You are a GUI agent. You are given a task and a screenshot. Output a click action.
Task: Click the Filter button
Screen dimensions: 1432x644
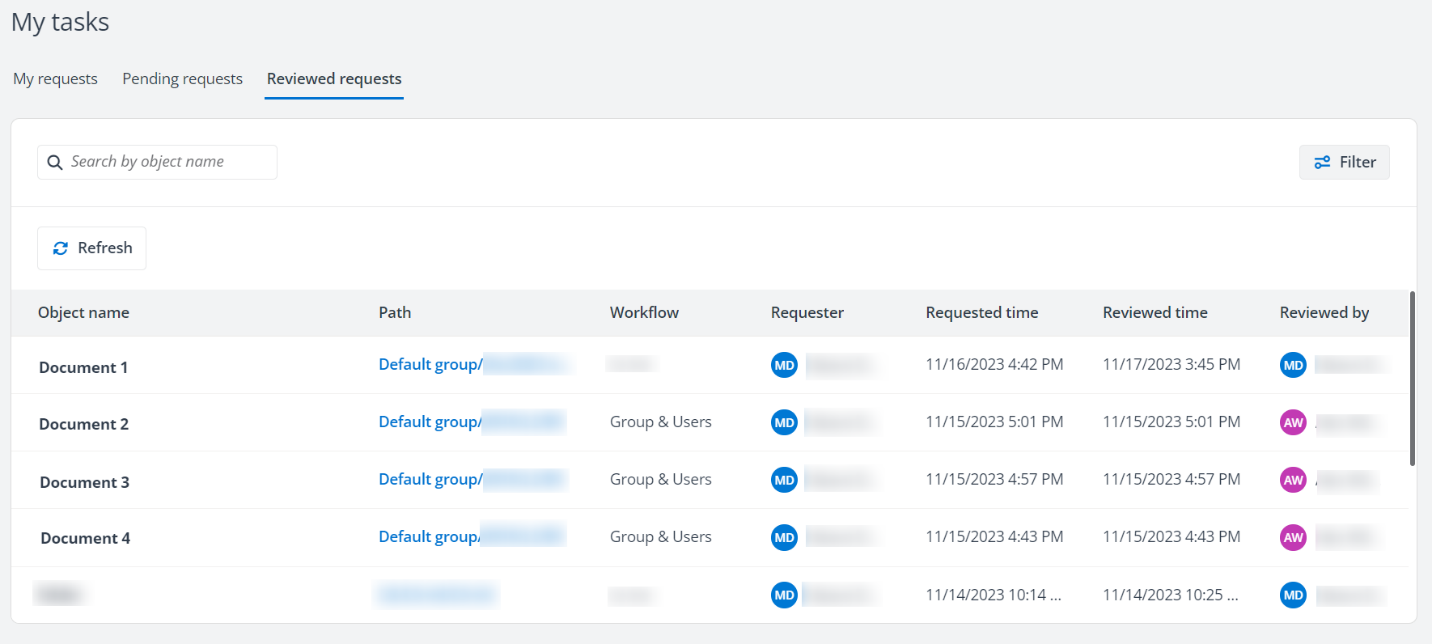coord(1344,161)
